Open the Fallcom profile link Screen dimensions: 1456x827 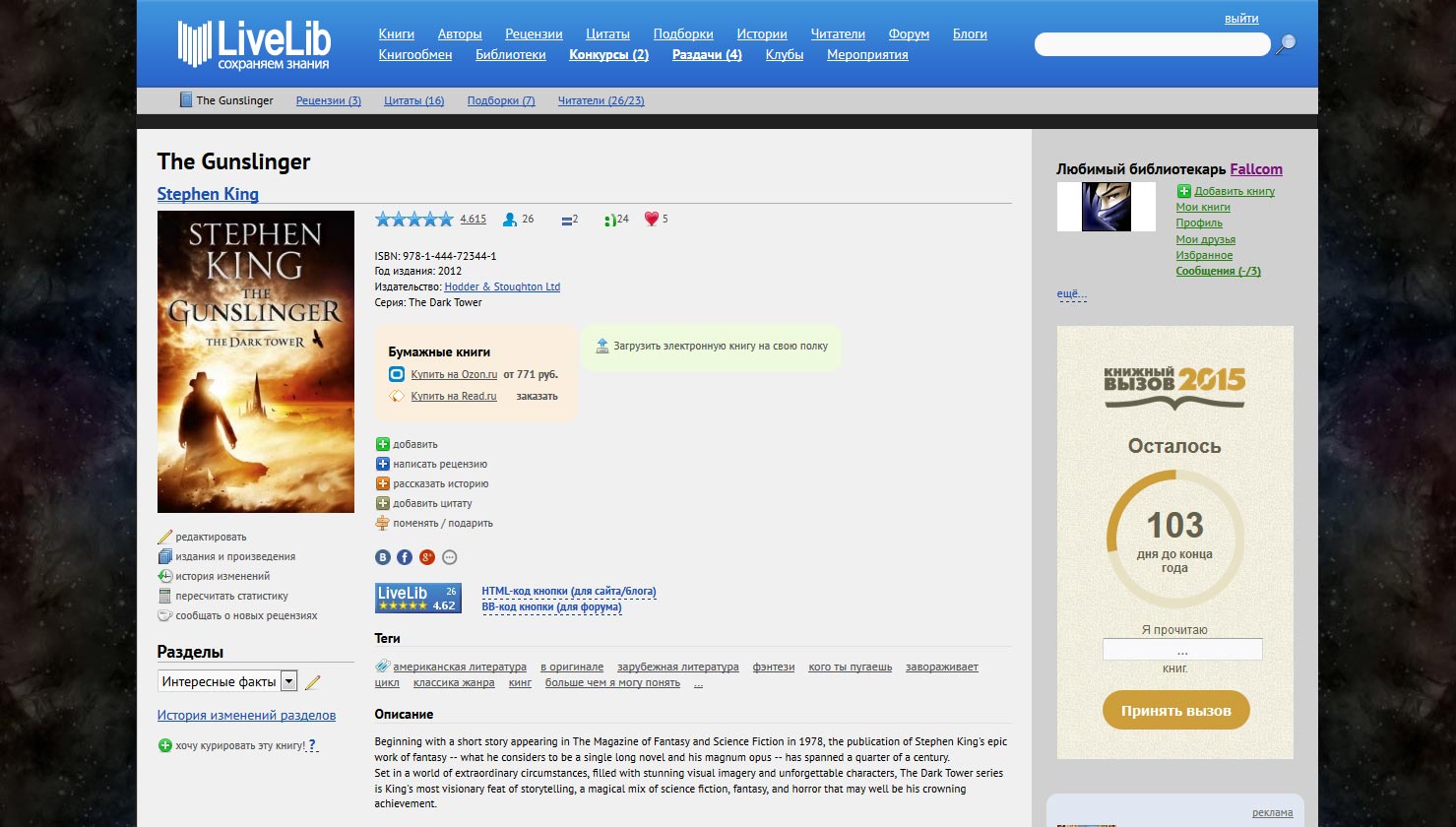coord(1256,169)
